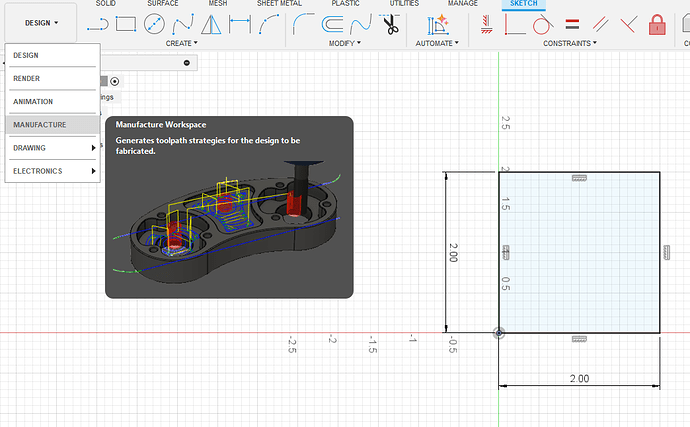Expand the DRAWING submenu arrow
690x427 pixels.
coord(93,148)
